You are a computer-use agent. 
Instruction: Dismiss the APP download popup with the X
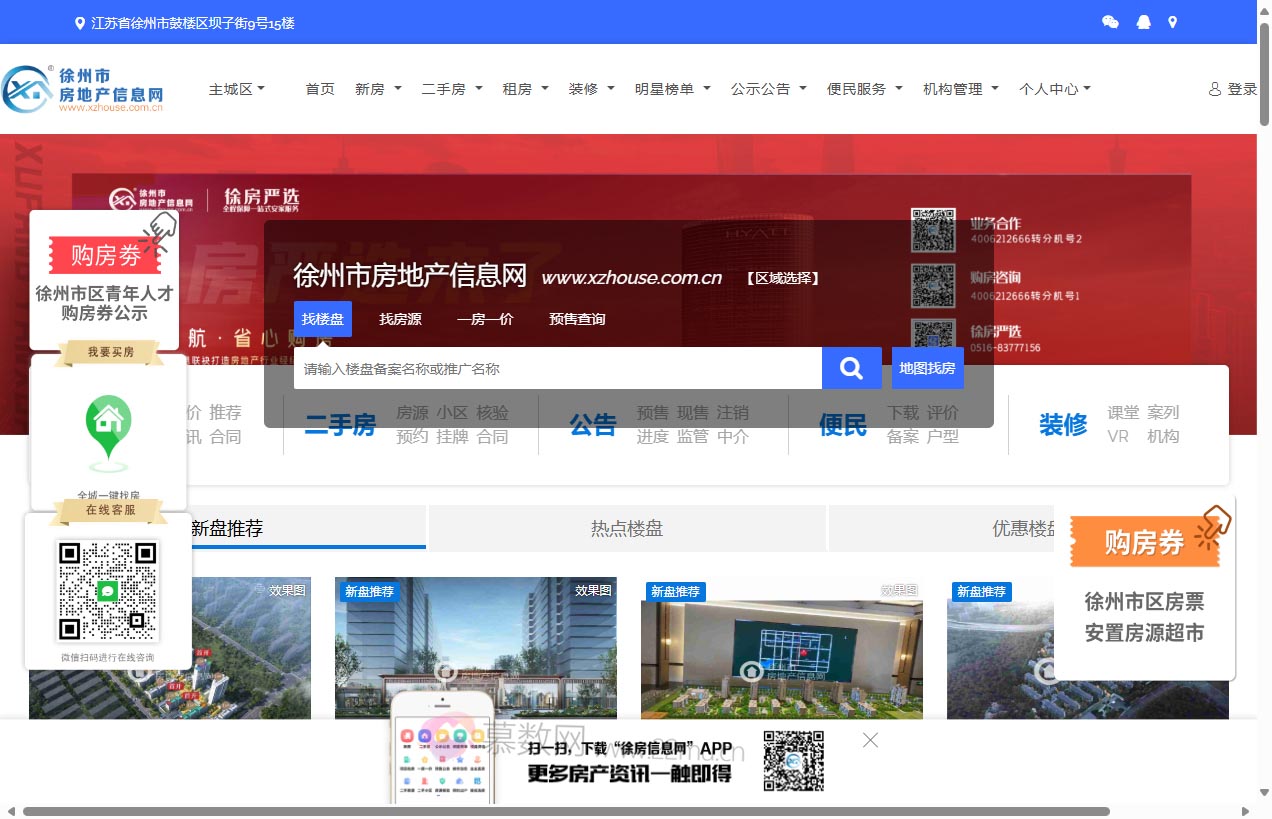[x=869, y=739]
